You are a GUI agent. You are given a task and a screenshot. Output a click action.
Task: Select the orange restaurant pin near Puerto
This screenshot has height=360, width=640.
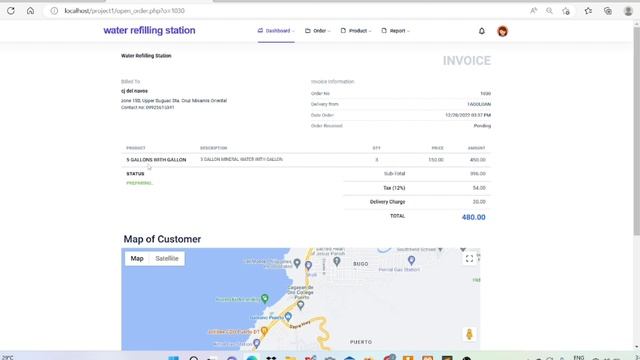click(x=264, y=331)
